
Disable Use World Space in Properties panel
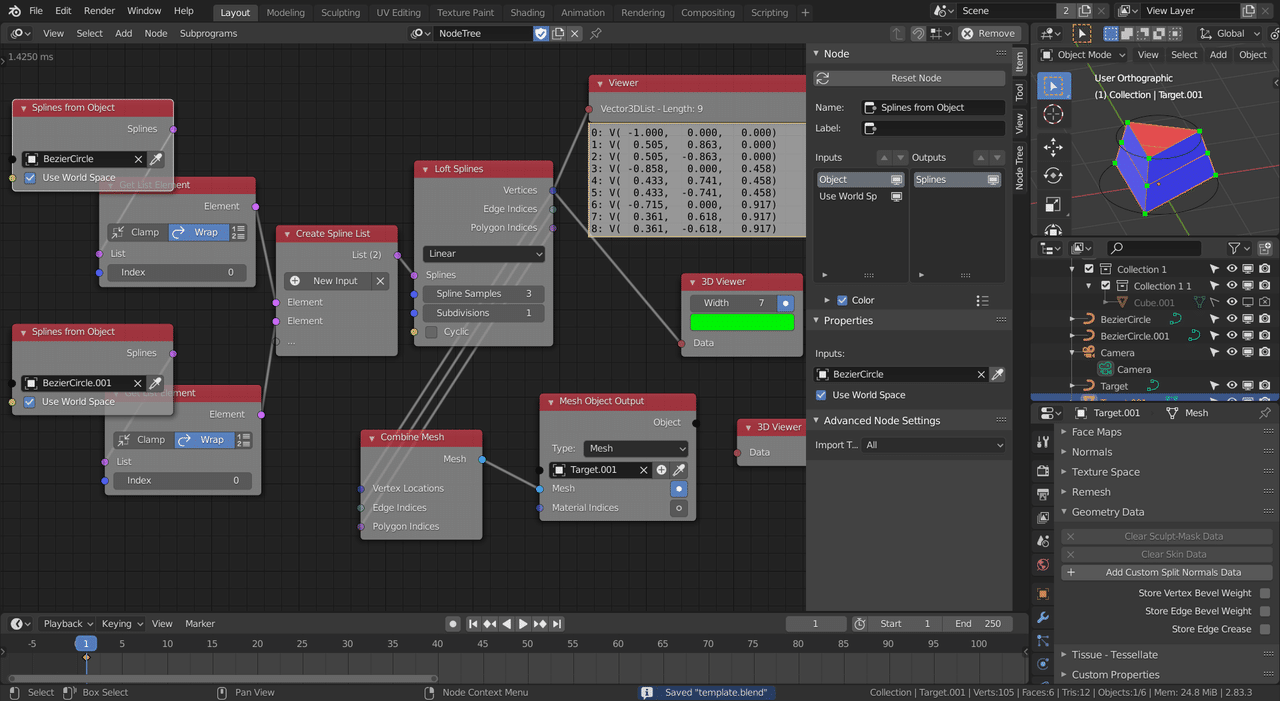[x=822, y=395]
